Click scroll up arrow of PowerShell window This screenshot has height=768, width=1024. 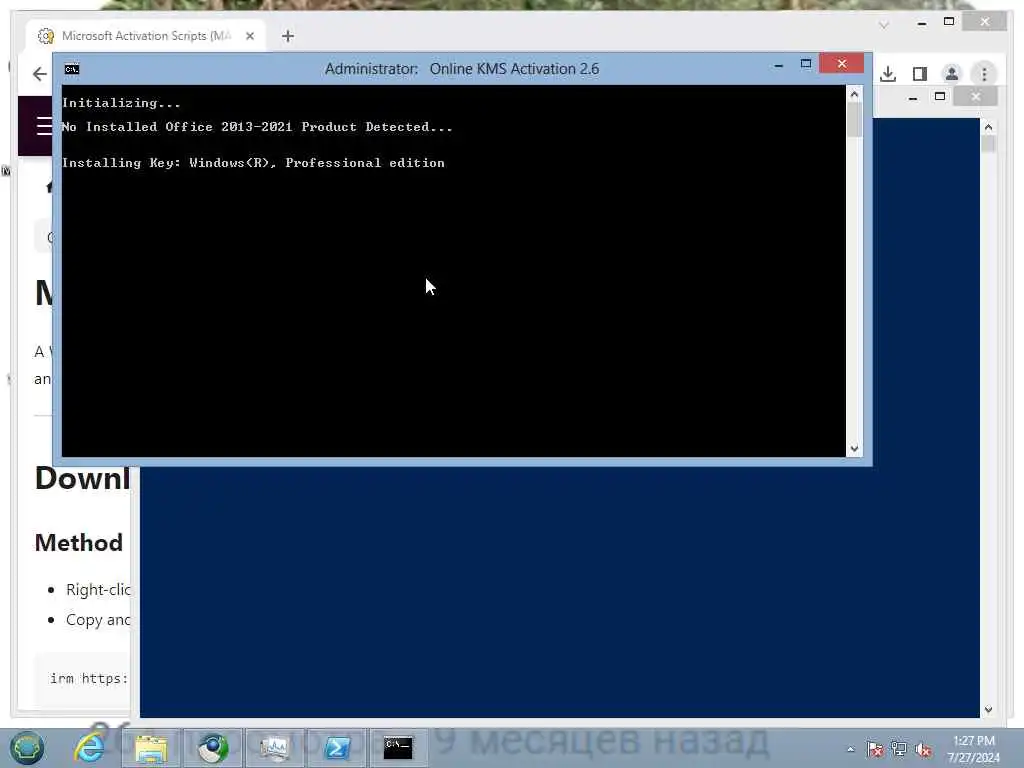click(x=988, y=127)
